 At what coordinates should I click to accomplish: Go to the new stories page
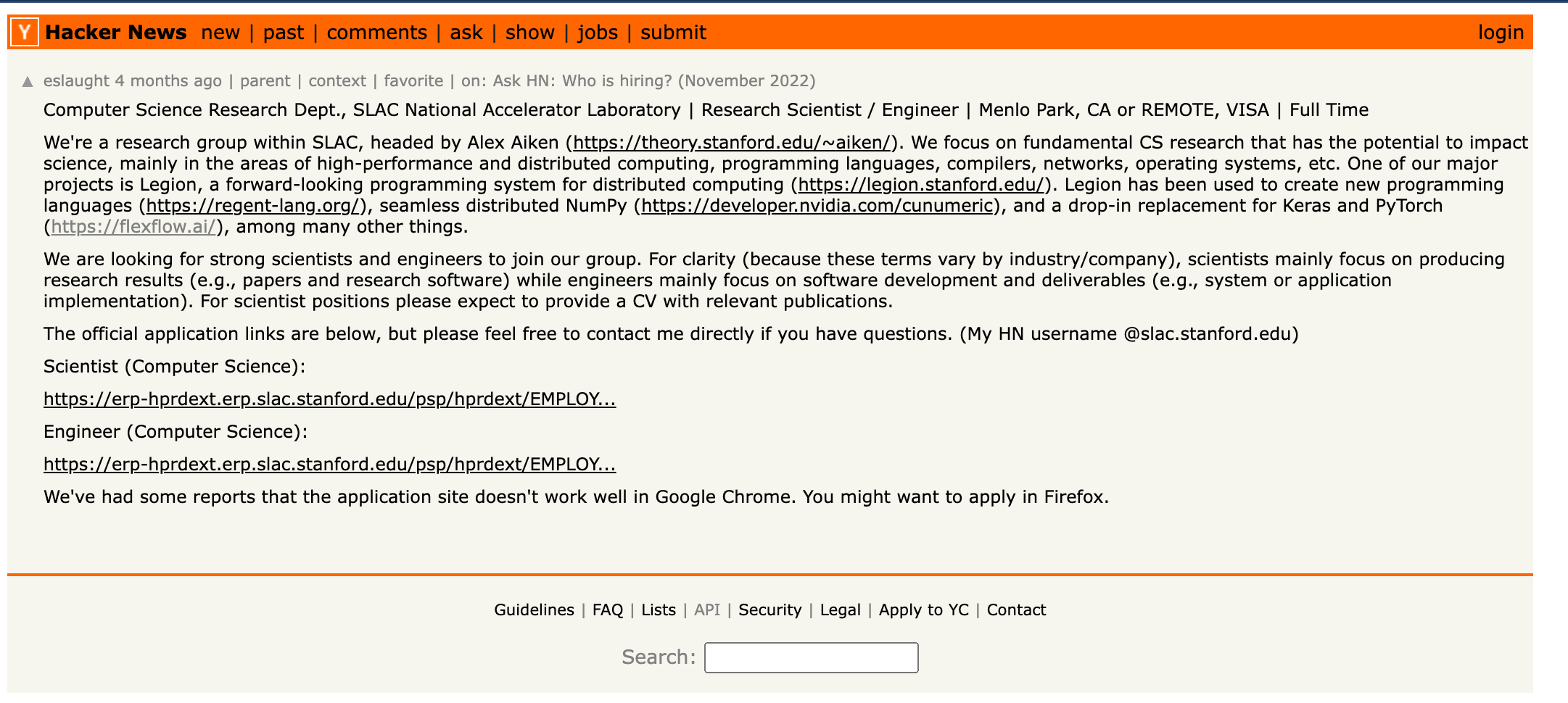[x=220, y=33]
